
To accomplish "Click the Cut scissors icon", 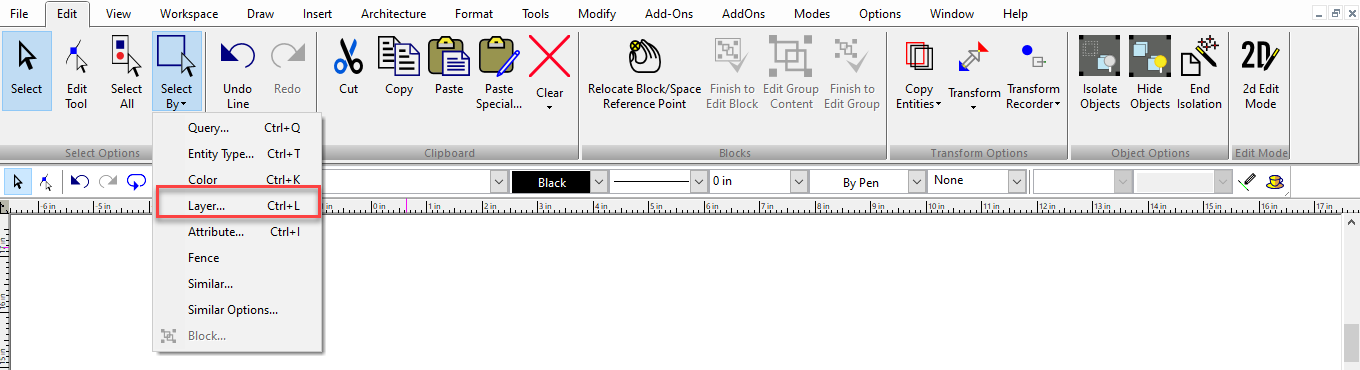I will point(348,57).
